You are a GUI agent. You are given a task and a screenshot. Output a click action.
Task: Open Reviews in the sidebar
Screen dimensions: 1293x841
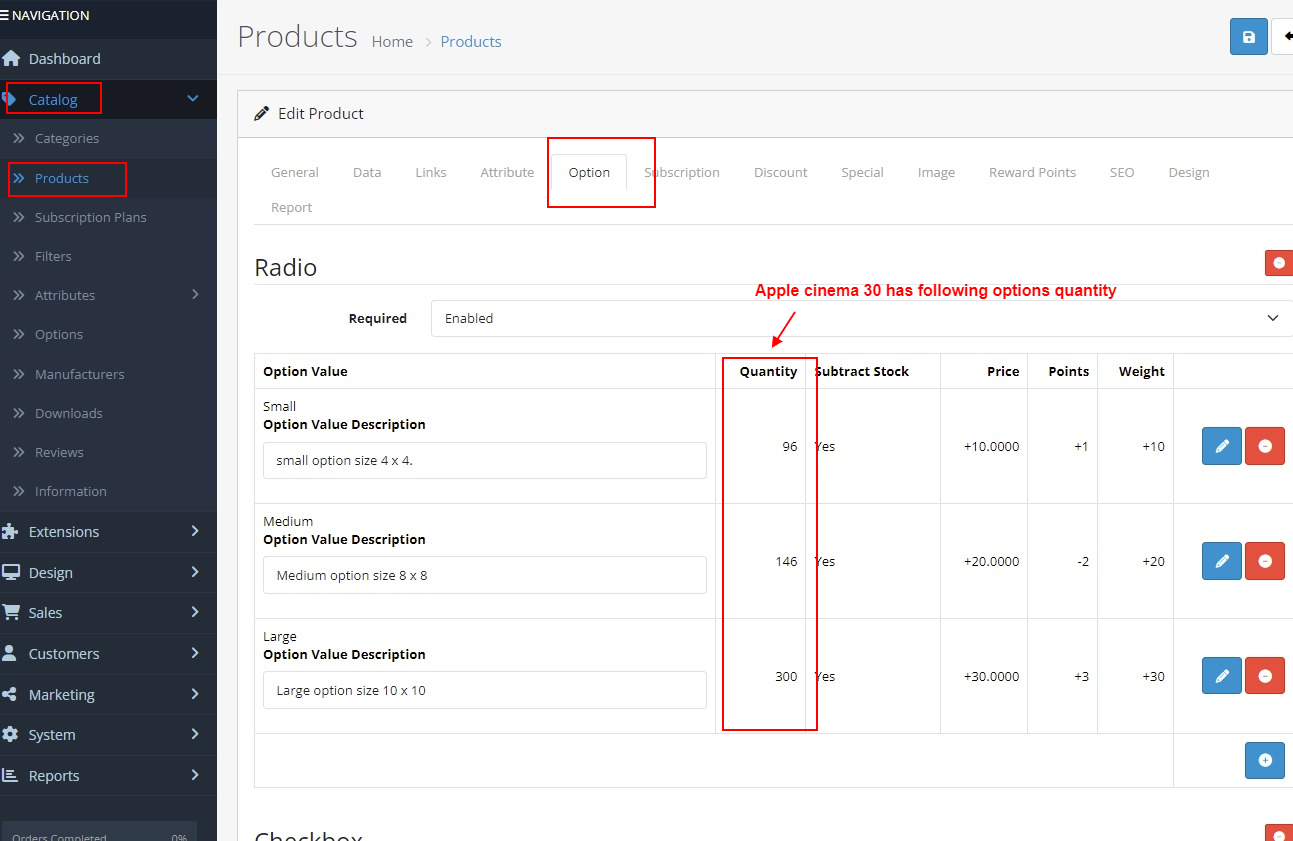pos(59,452)
